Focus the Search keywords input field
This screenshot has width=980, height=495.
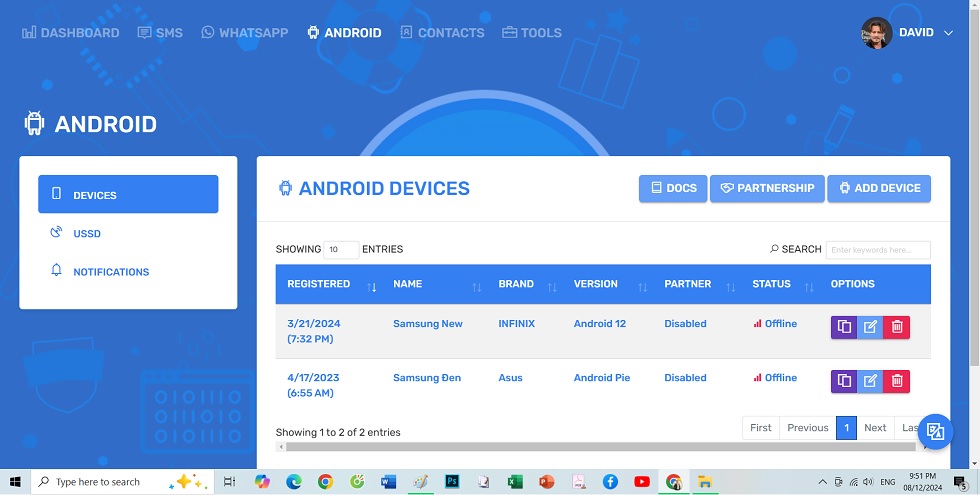click(877, 250)
